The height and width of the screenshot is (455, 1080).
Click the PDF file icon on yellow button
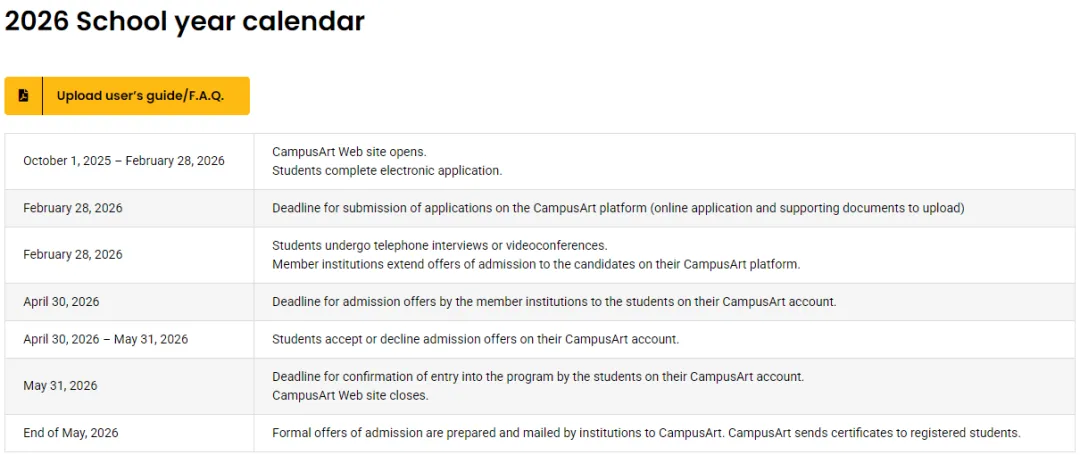24,96
